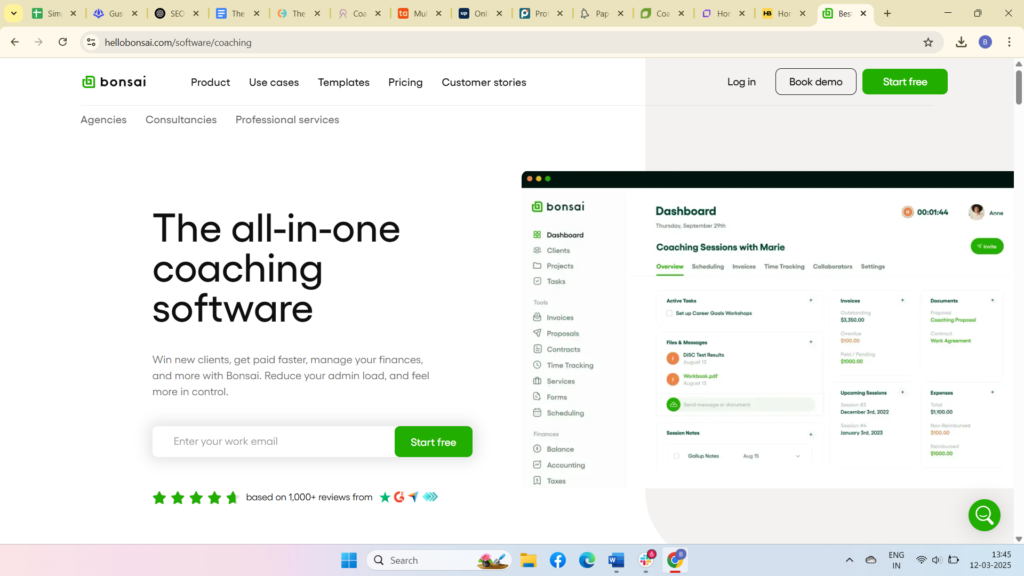Open File Explorer from the taskbar
1024x576 pixels.
528,560
